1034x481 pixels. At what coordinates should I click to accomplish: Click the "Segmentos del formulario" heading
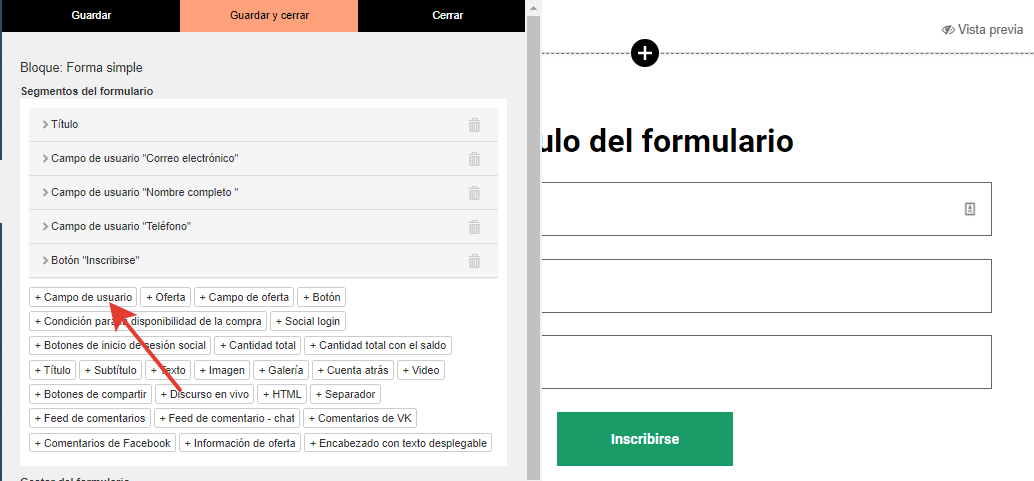87,91
